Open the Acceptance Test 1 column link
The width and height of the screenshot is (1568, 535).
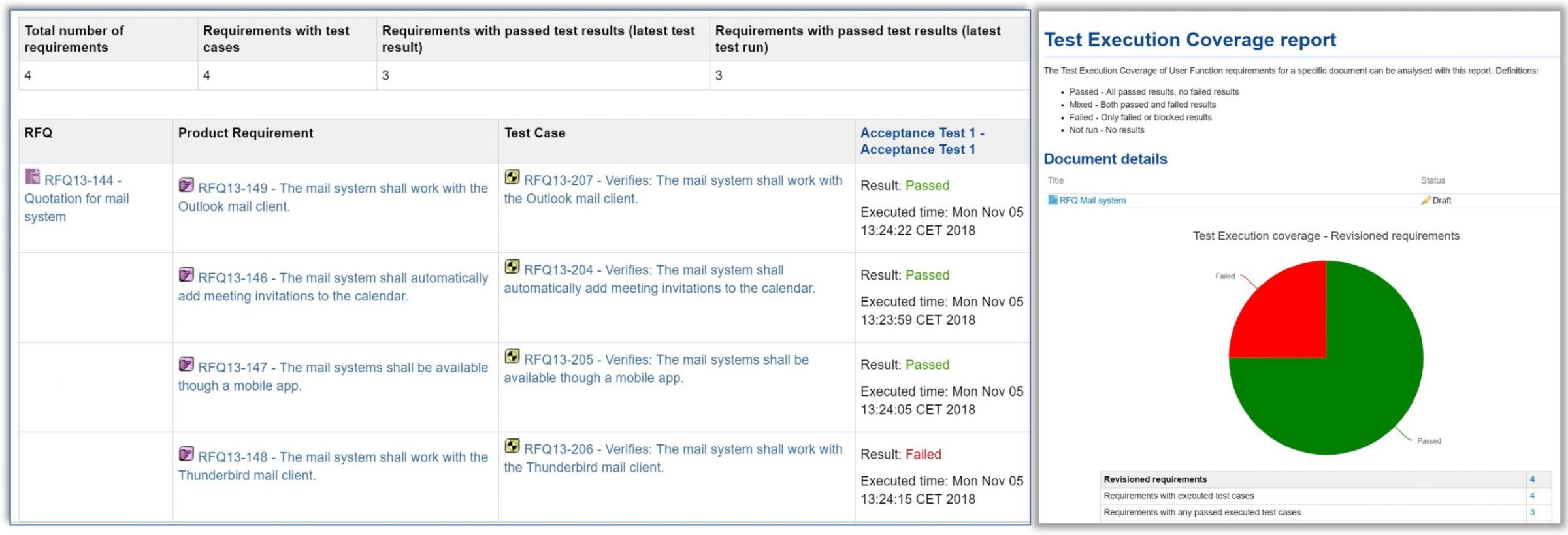922,141
